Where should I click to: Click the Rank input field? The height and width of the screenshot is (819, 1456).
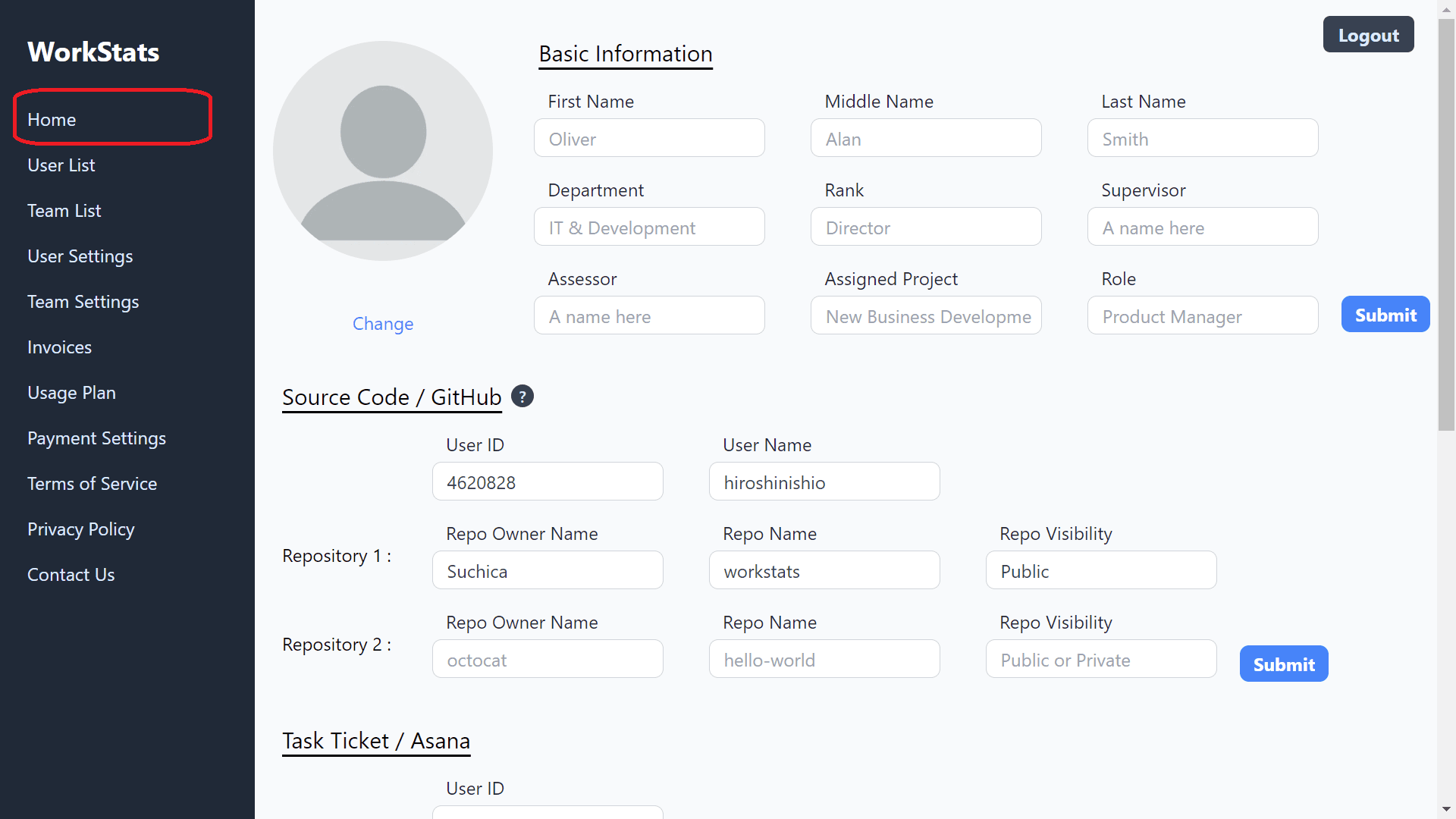pos(926,227)
